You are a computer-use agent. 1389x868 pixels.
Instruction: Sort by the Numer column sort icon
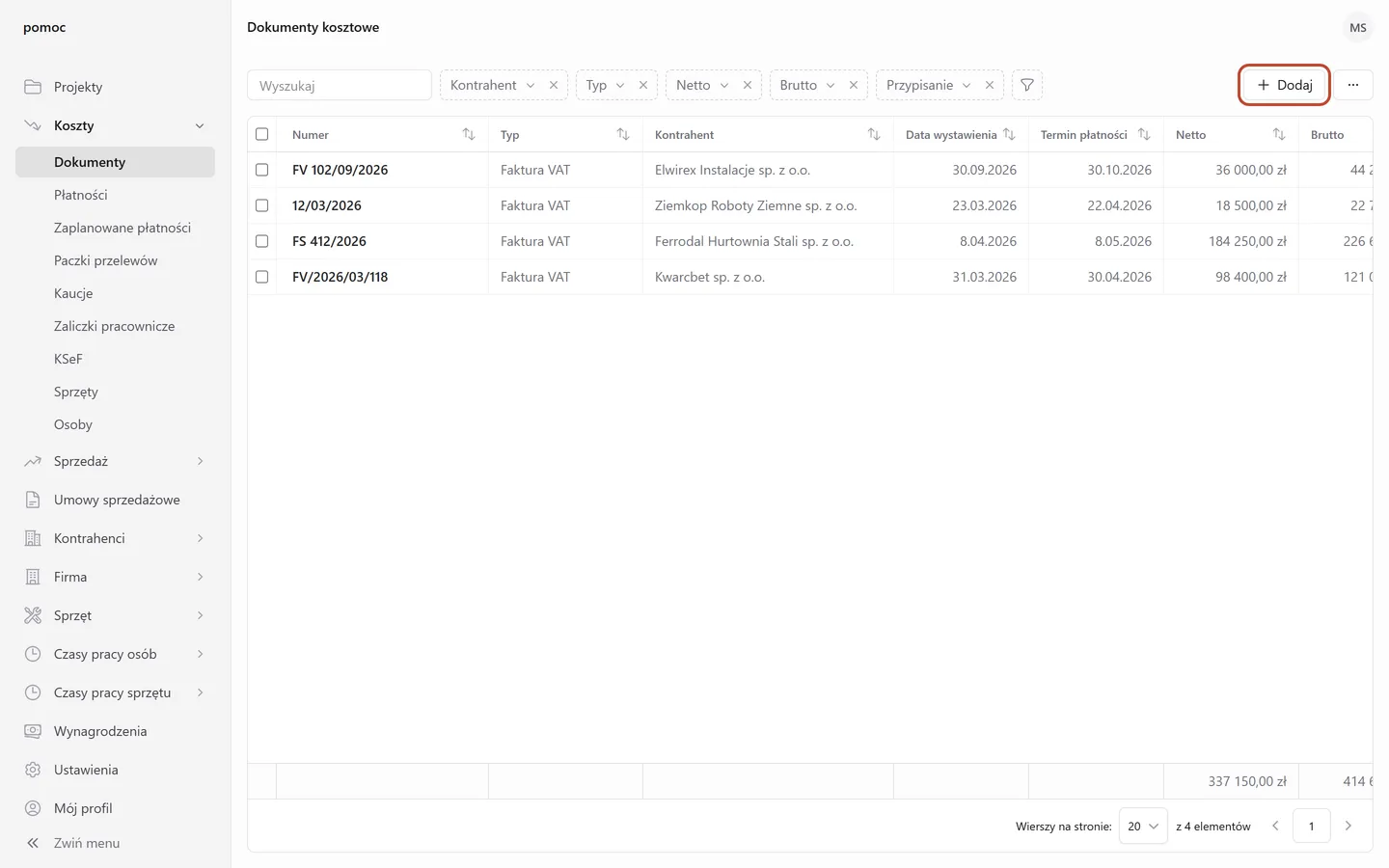469,134
